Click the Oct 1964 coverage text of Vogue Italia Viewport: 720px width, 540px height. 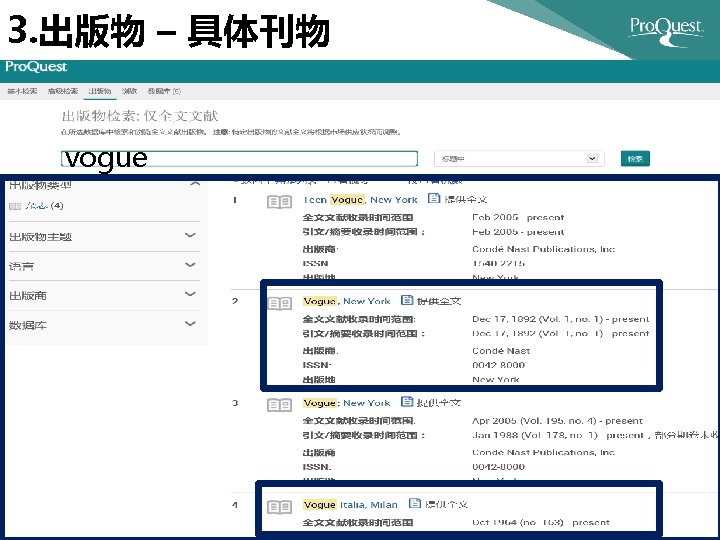click(x=540, y=522)
